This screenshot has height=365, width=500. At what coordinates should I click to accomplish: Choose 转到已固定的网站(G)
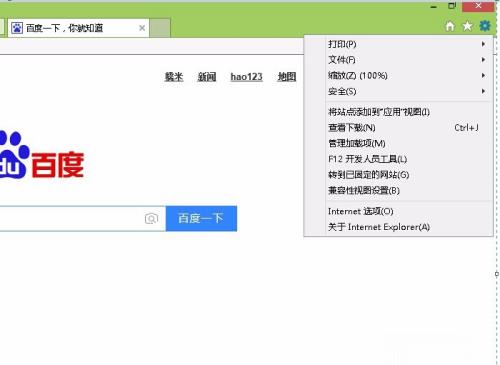(399, 175)
